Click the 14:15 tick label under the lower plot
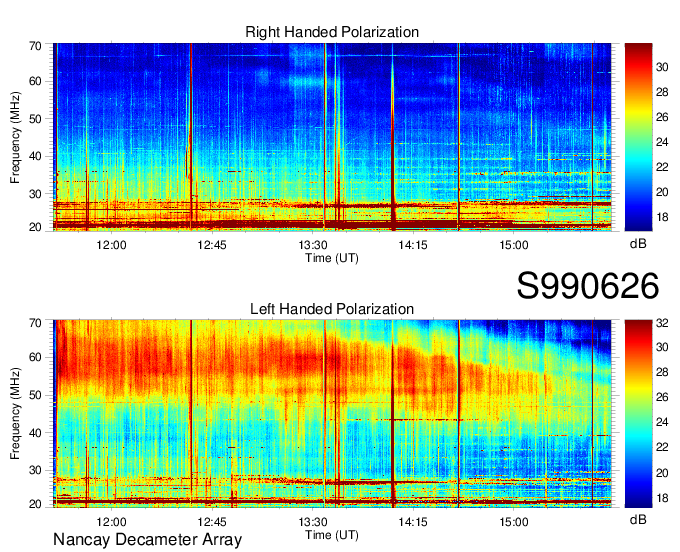This screenshot has height=552, width=680. (x=413, y=522)
